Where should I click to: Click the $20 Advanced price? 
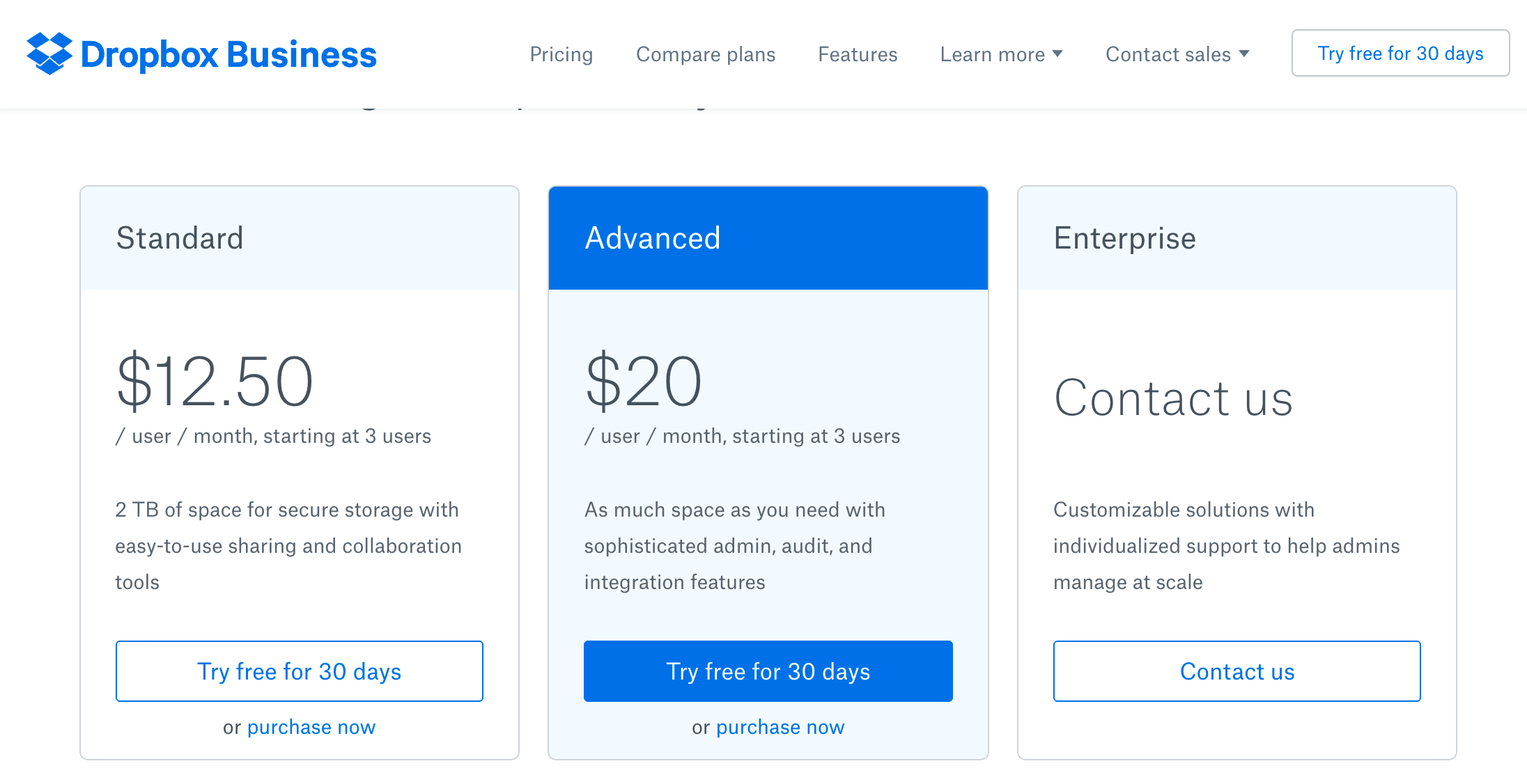pos(643,382)
